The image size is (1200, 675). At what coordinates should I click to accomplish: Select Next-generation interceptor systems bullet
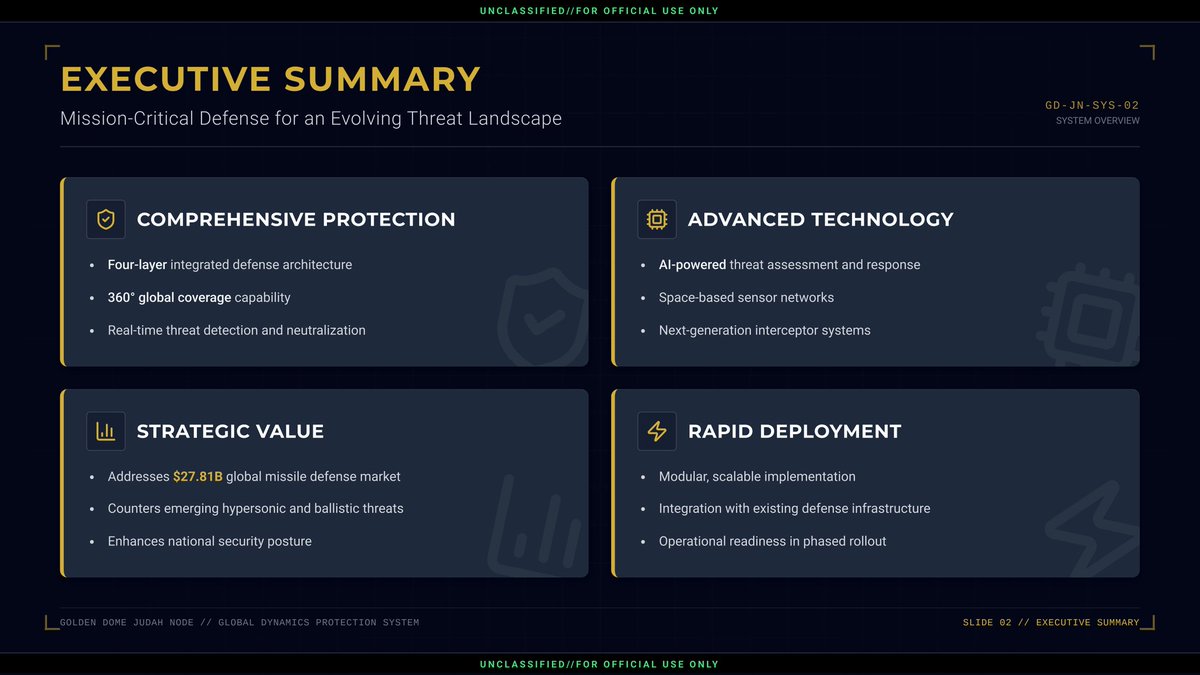tap(765, 330)
